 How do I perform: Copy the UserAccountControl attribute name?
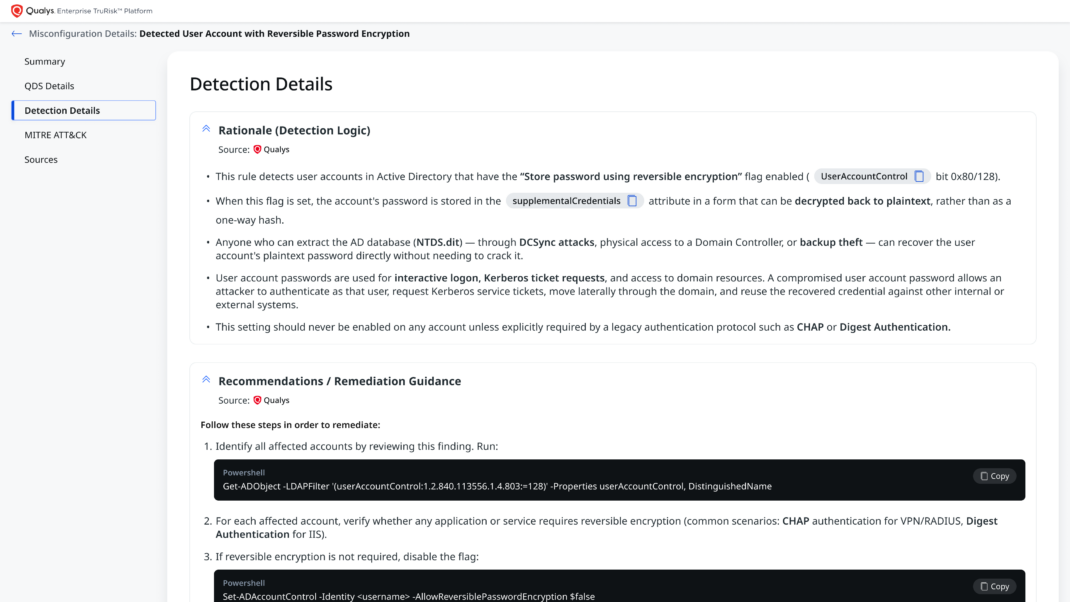pos(919,176)
